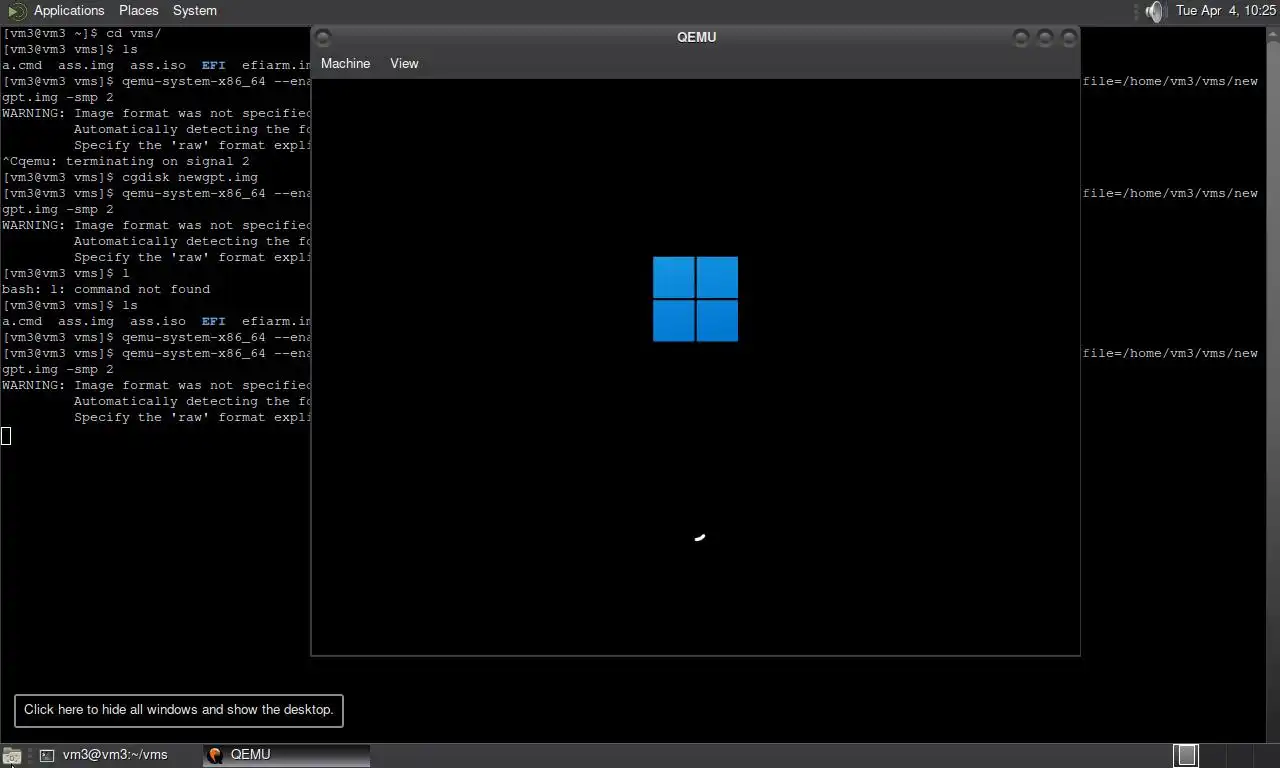
Task: Click the 'cd vms/' command line in terminal
Action: [82, 33]
